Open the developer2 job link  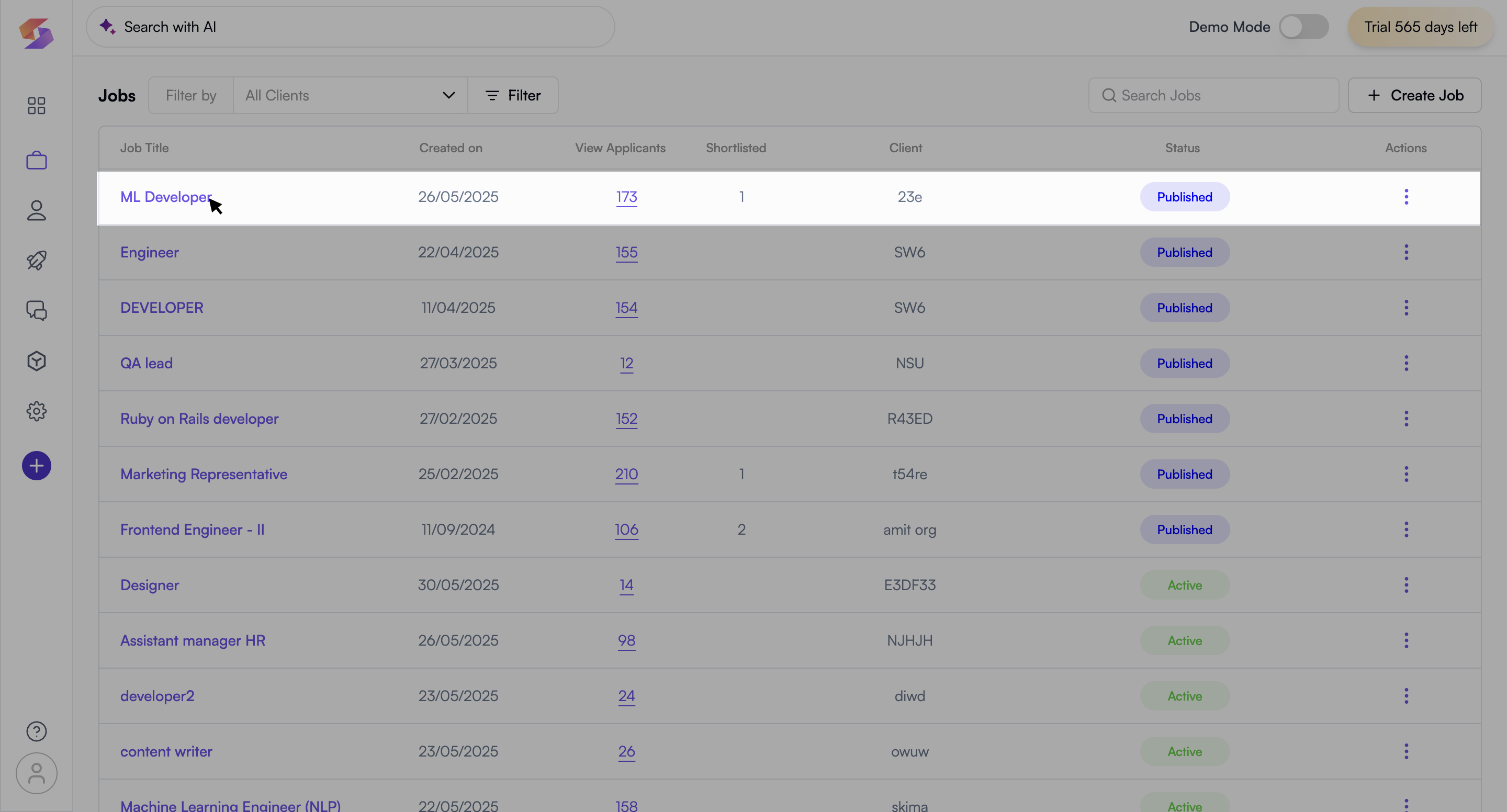(x=158, y=696)
